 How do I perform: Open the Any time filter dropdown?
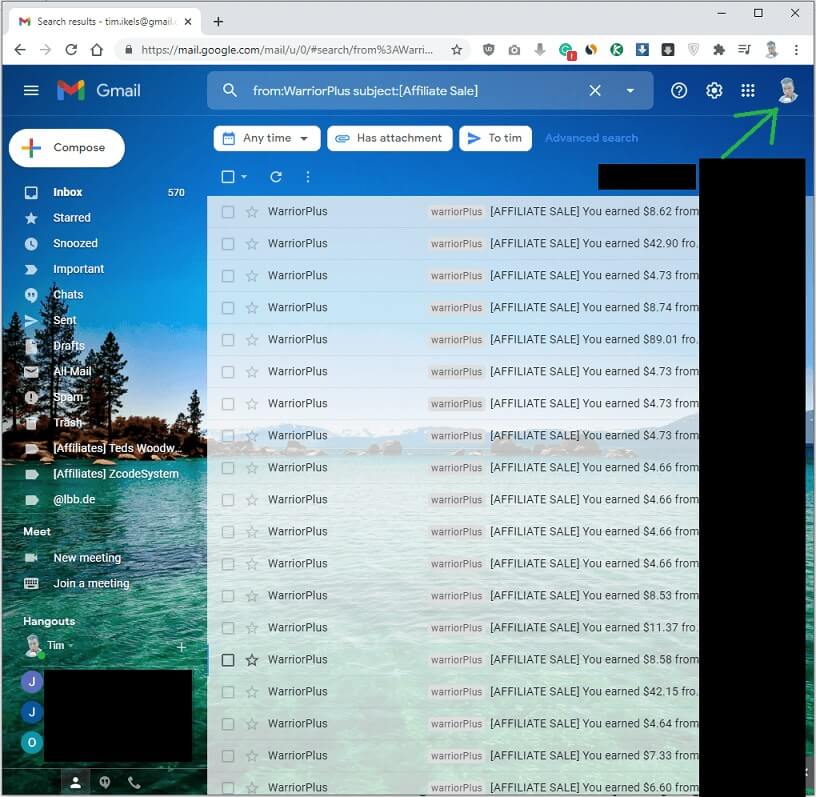pos(266,138)
